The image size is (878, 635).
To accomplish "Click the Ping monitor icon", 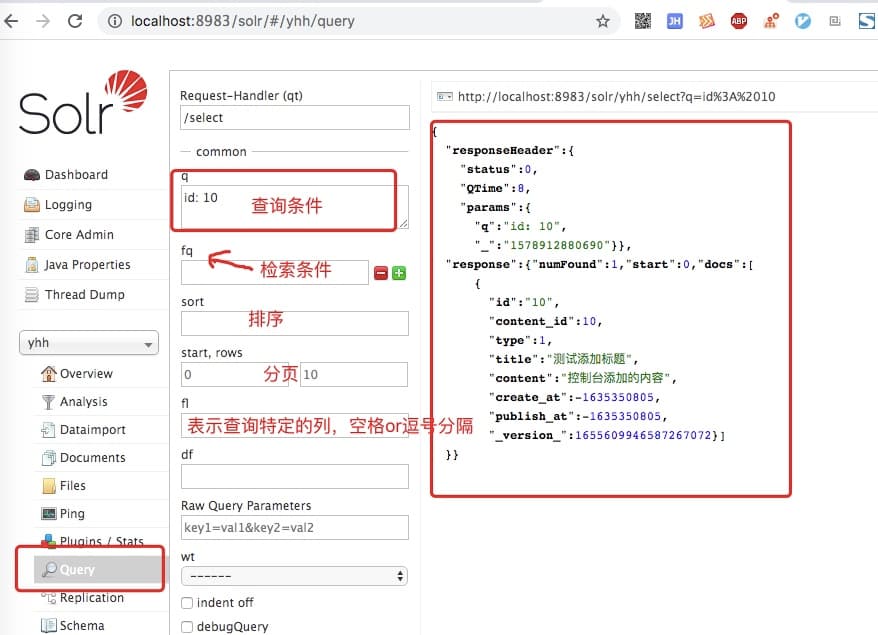I will click(x=49, y=513).
